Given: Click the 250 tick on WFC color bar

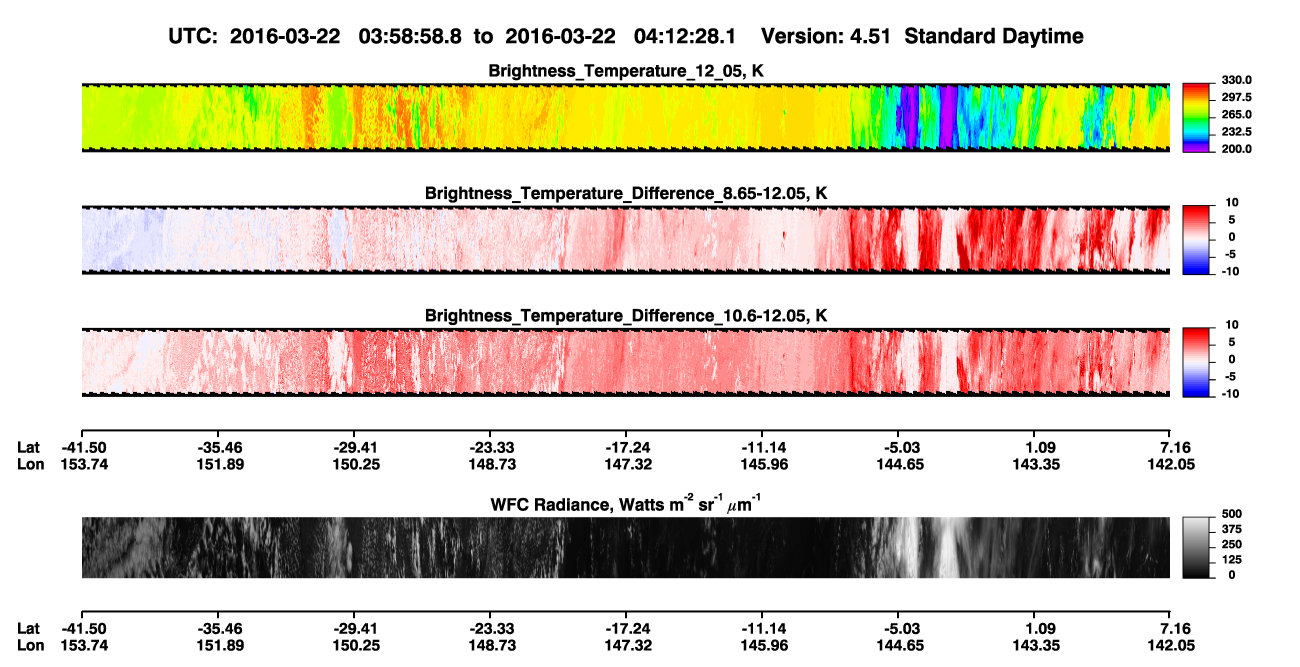Looking at the screenshot, I should pyautogui.click(x=1230, y=545).
